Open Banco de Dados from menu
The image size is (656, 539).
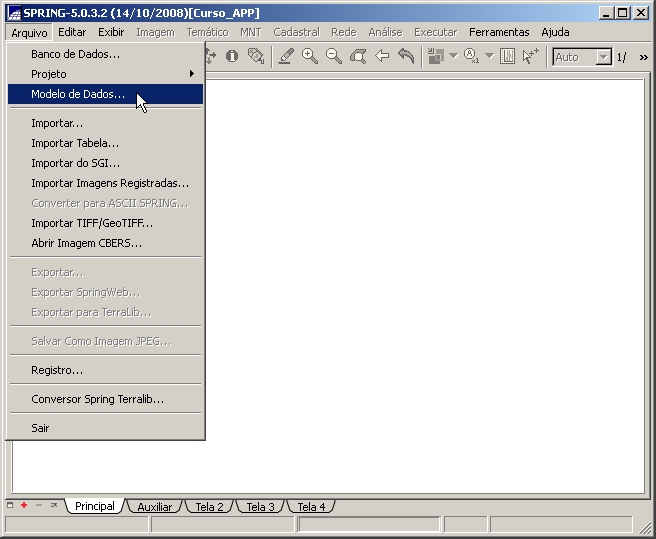tap(75, 54)
